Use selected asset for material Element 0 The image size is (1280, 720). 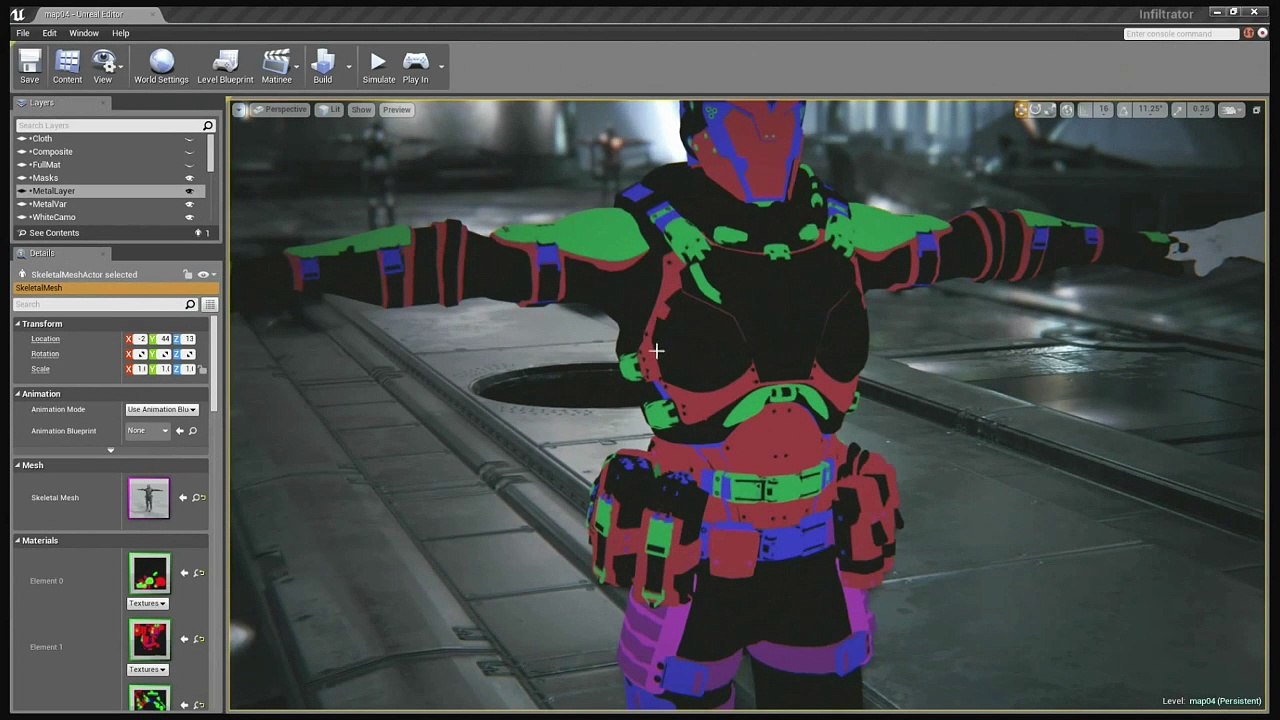click(183, 573)
